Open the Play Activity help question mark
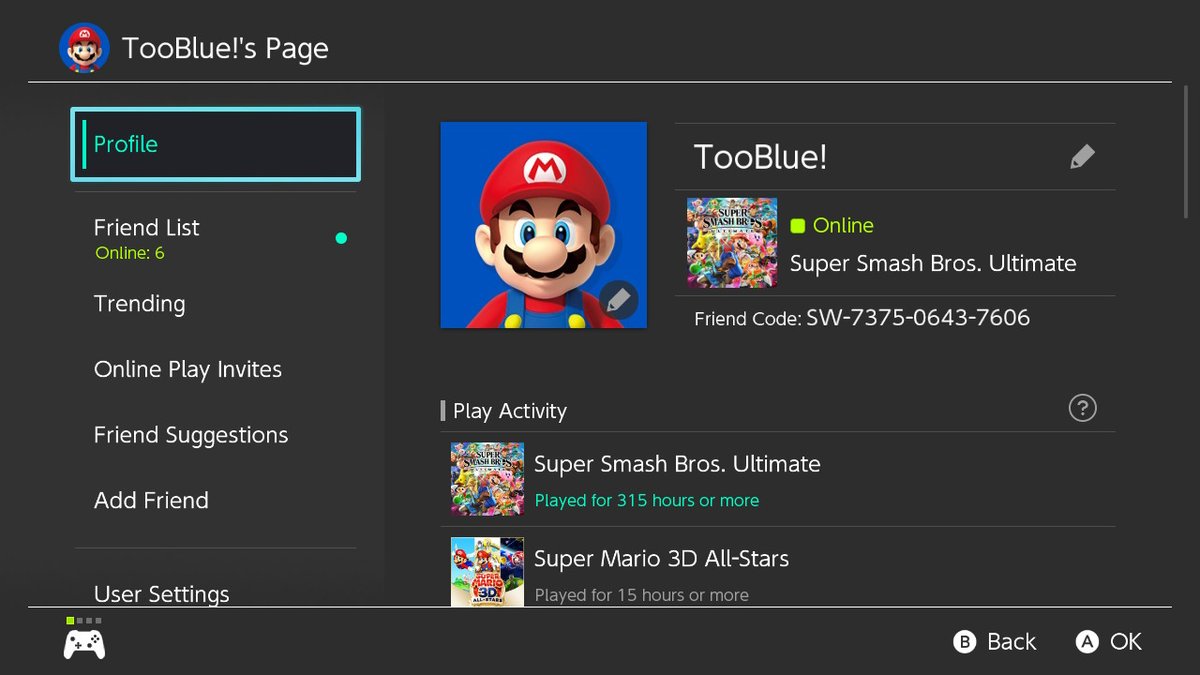The width and height of the screenshot is (1200, 675). [1082, 408]
